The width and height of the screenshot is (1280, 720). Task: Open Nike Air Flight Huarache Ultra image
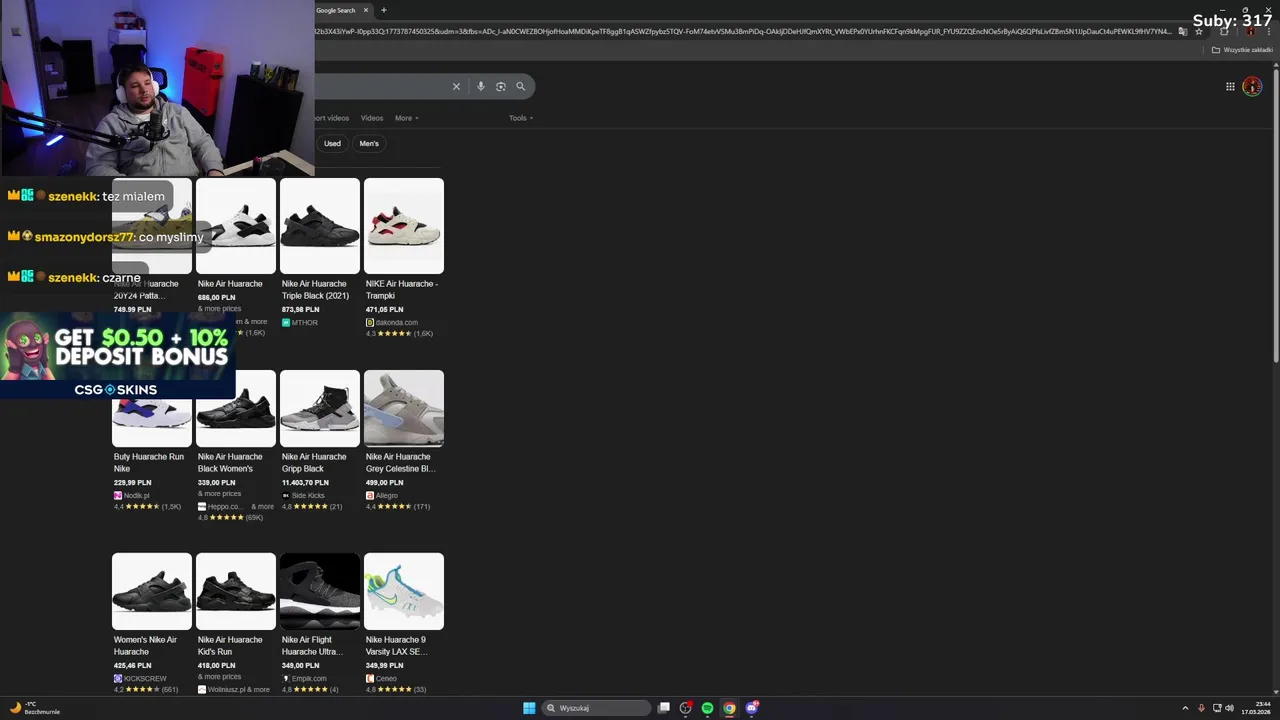click(320, 591)
